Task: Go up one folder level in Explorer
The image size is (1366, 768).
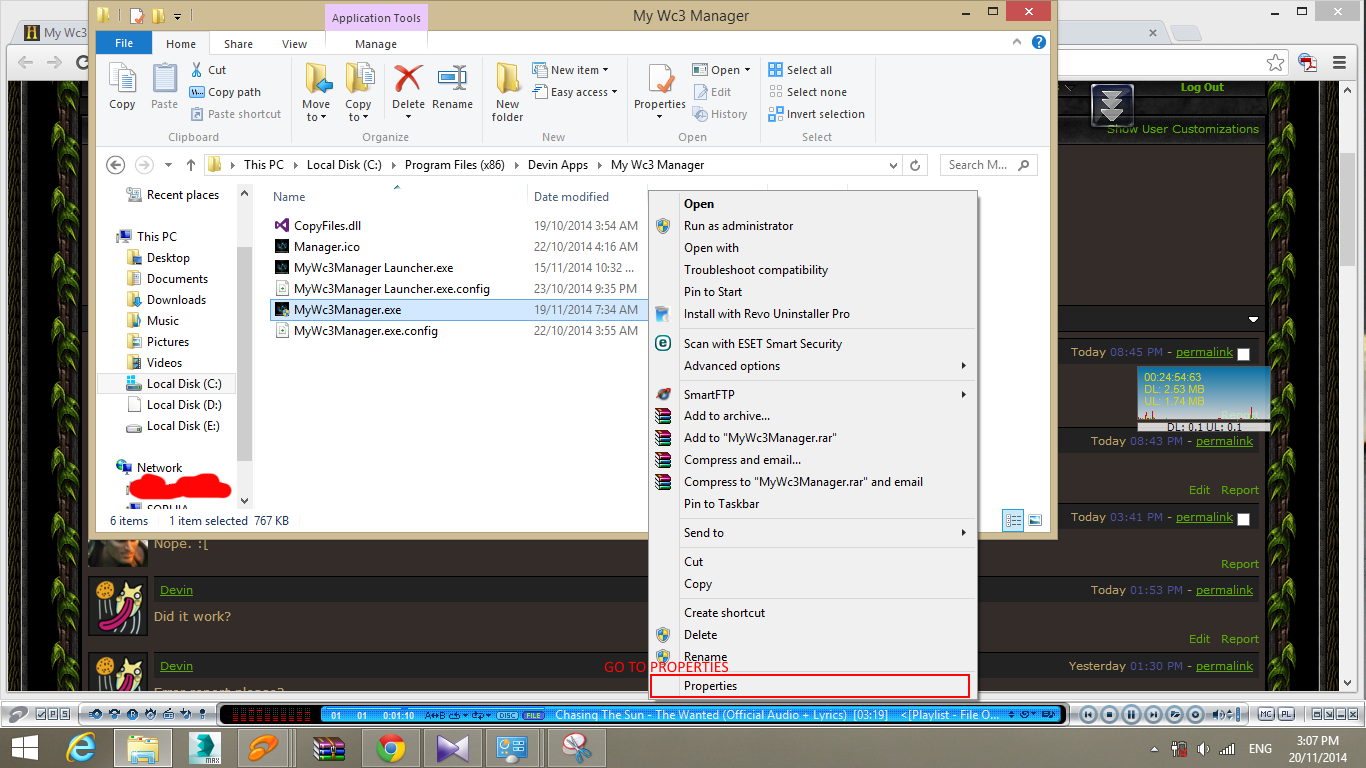Action: click(x=192, y=165)
